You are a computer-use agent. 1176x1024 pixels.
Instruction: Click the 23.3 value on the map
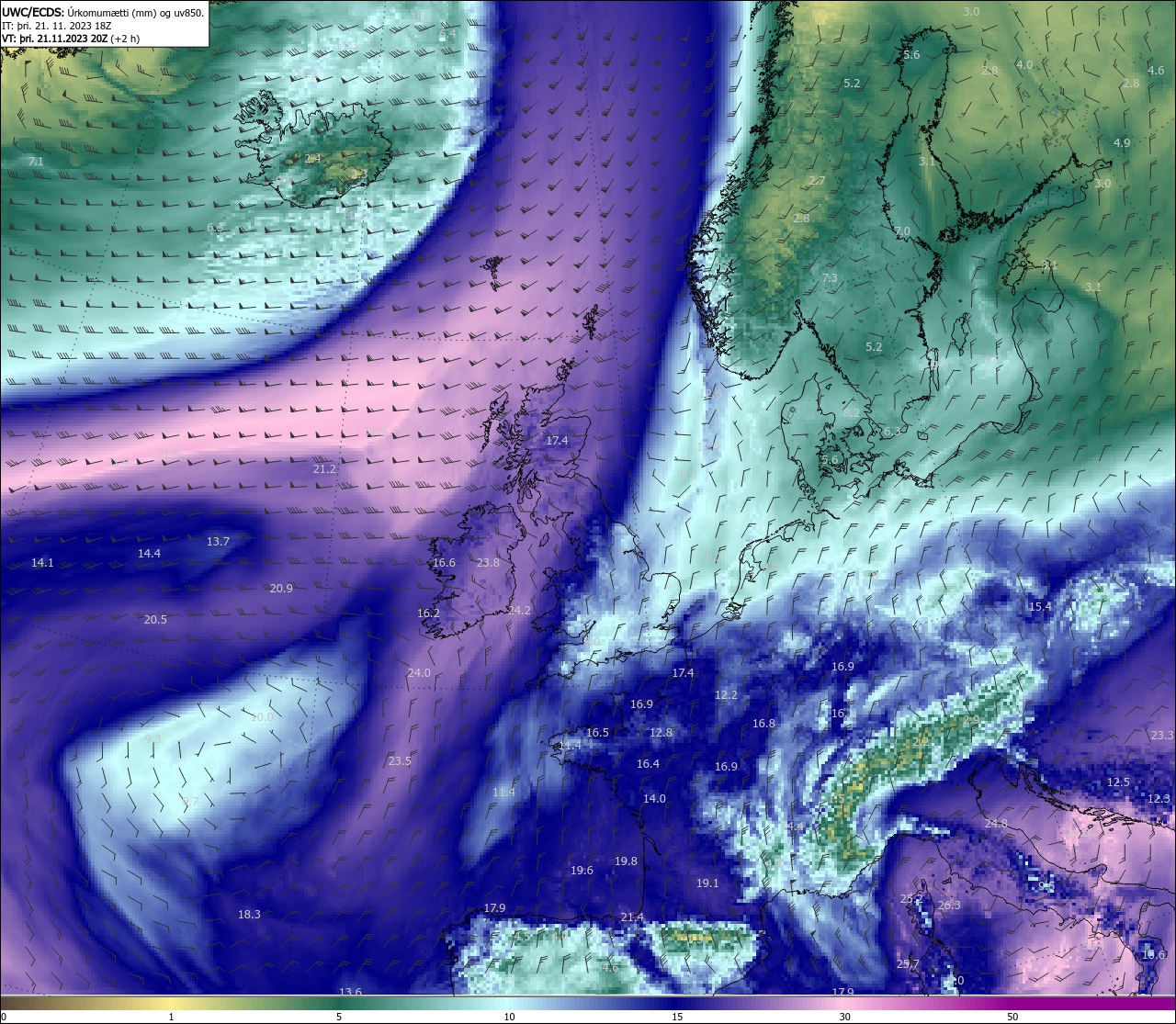[1161, 736]
